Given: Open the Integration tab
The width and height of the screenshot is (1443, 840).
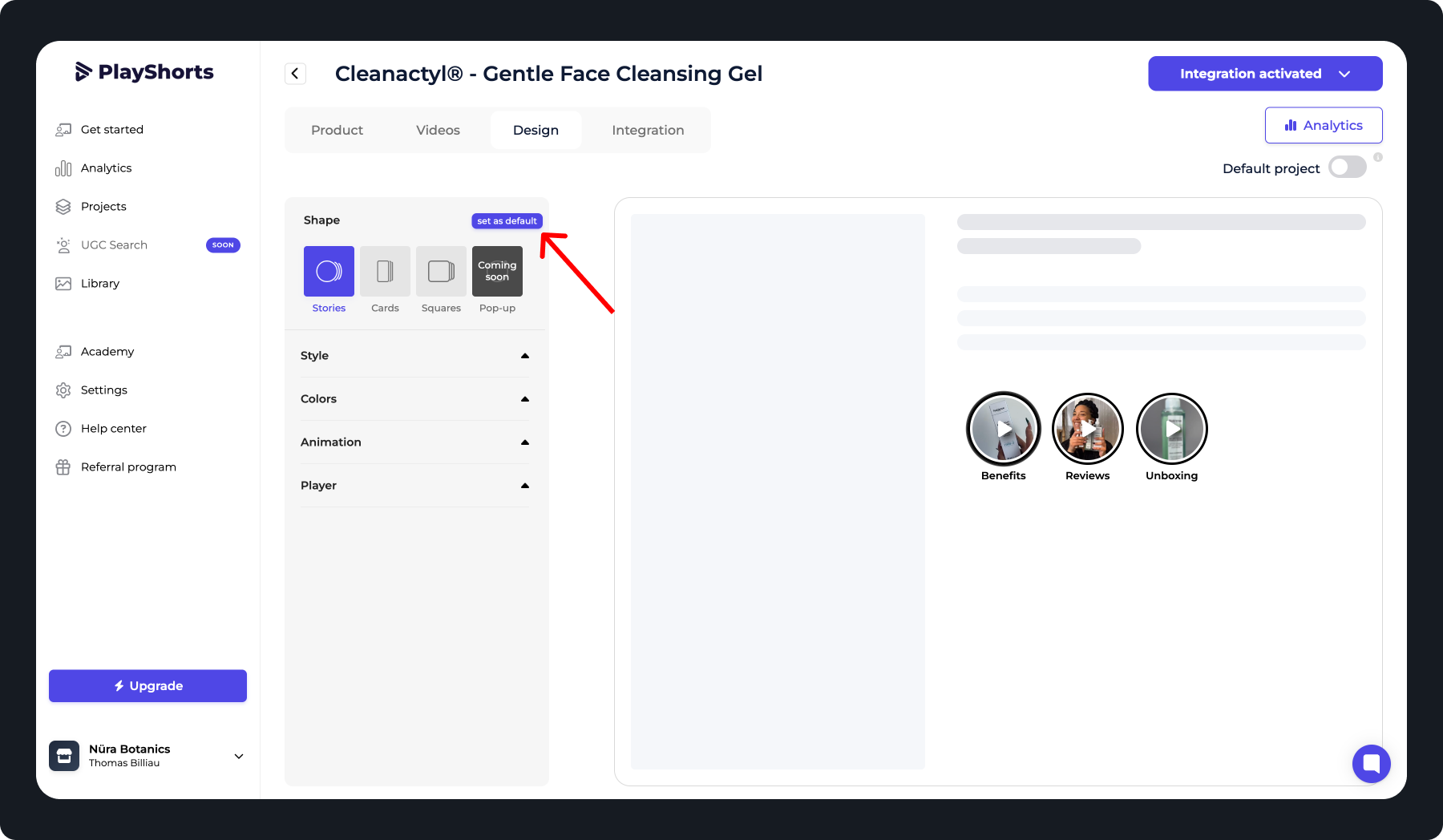Looking at the screenshot, I should 648,130.
